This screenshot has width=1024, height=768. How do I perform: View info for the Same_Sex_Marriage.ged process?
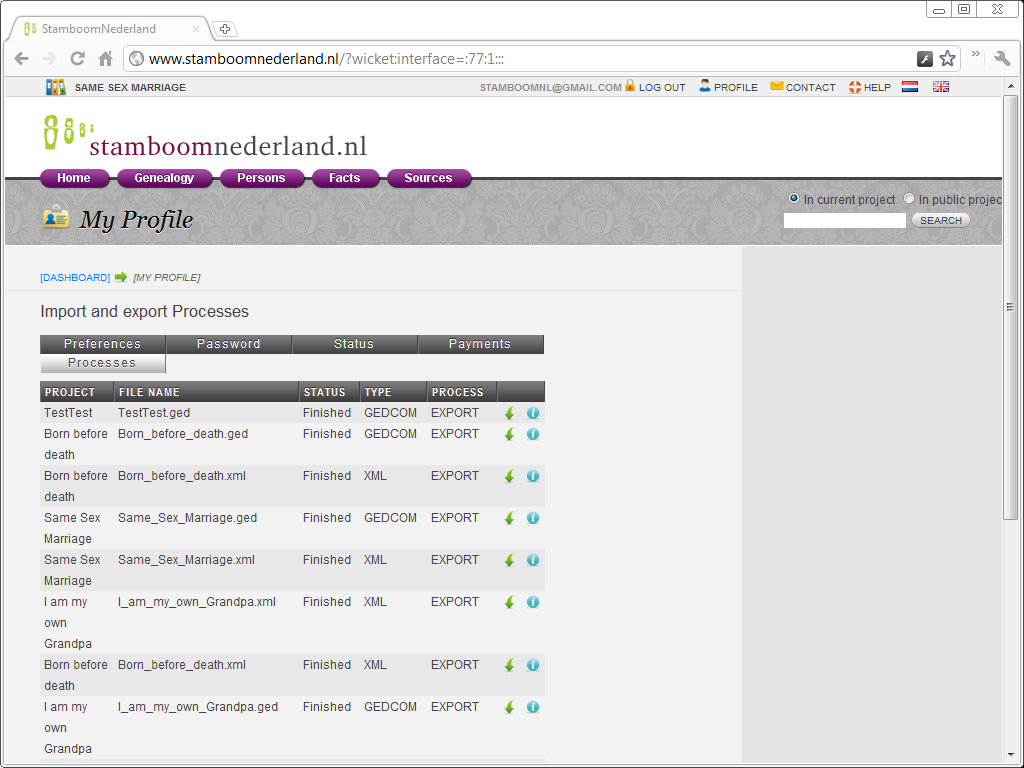(x=532, y=518)
